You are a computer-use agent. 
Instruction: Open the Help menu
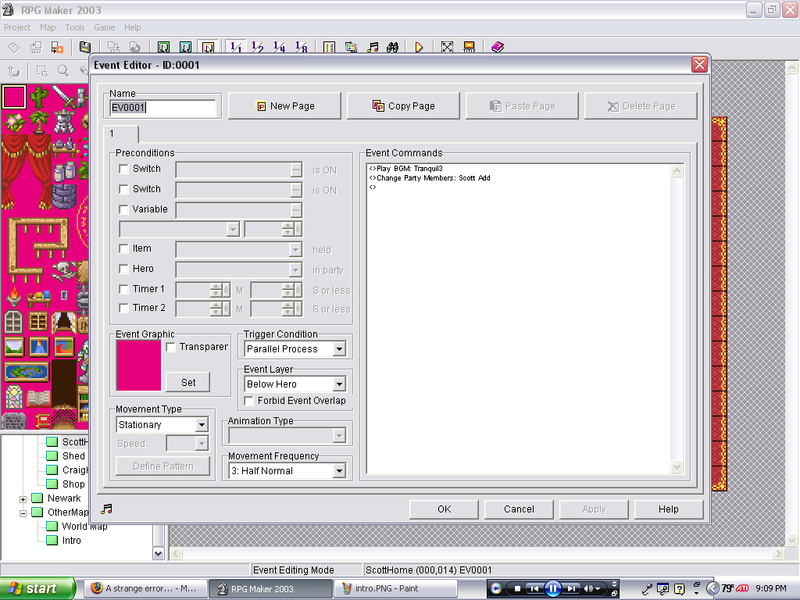pyautogui.click(x=133, y=28)
